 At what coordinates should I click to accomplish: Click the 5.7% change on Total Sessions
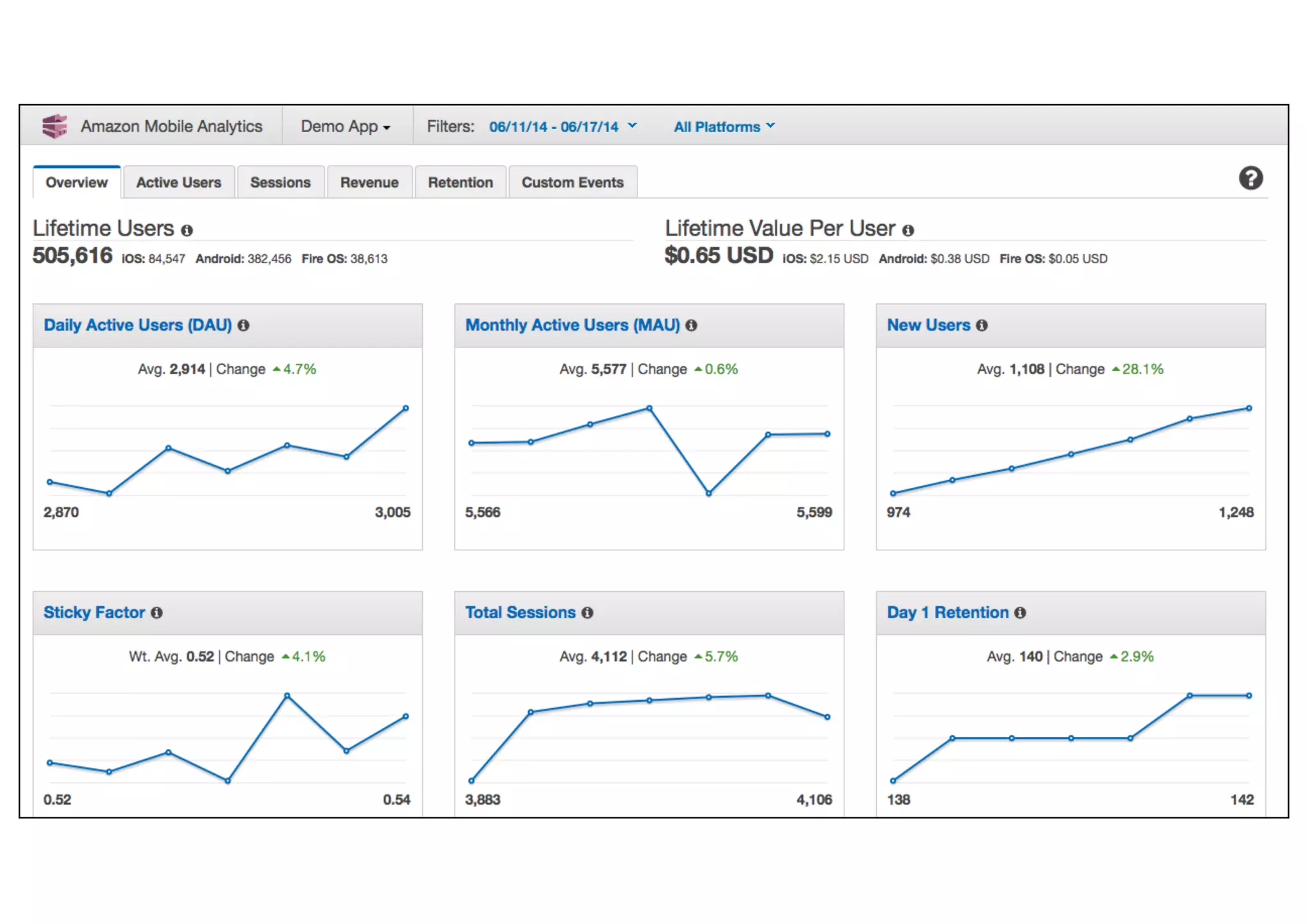coord(716,656)
